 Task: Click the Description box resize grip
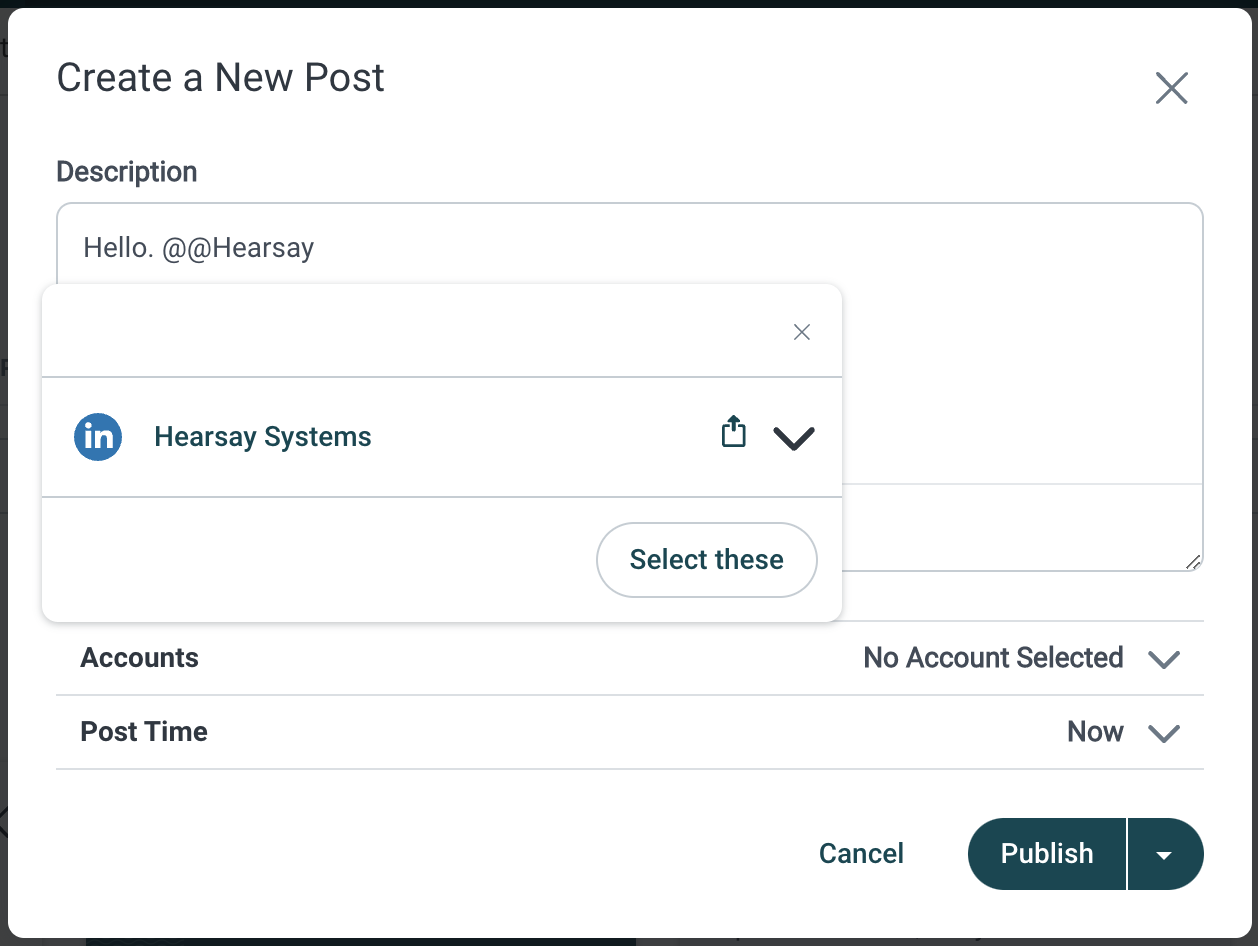coord(1193,562)
